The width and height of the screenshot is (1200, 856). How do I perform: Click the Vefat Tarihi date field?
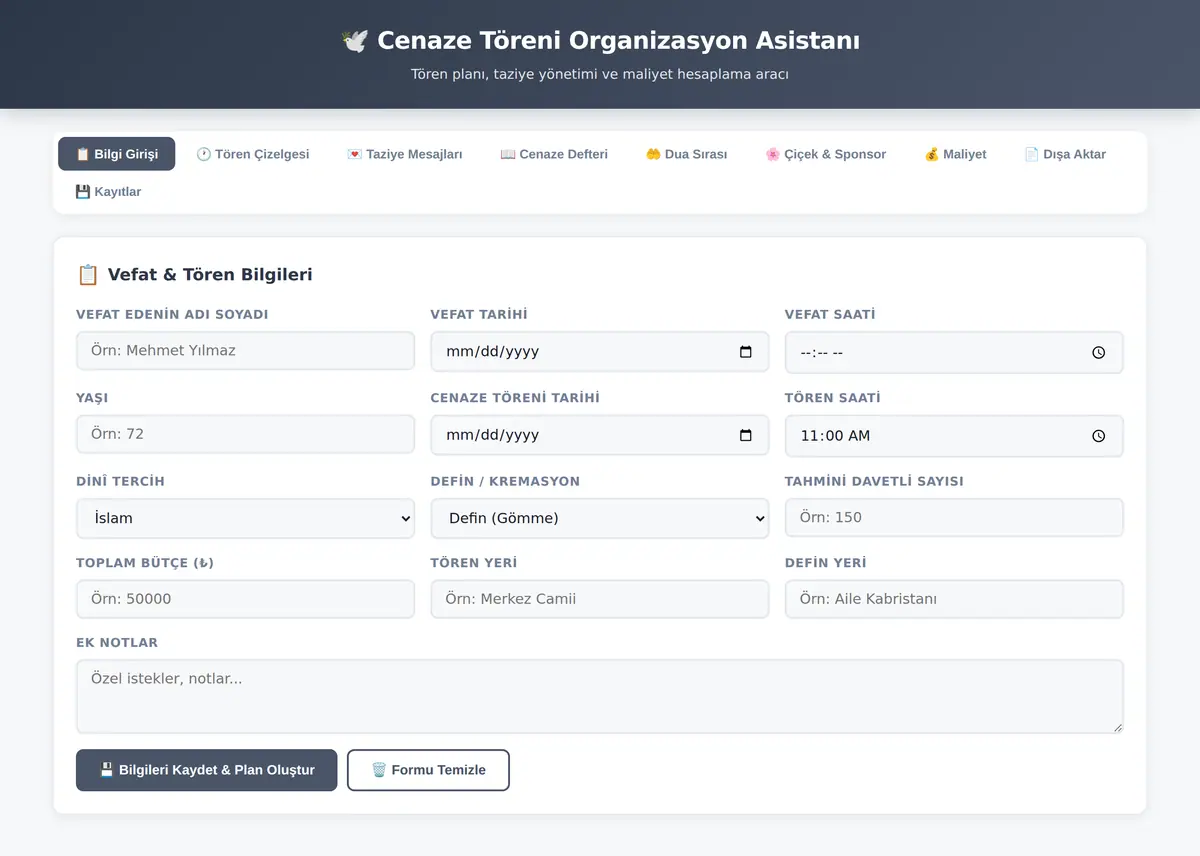pos(600,352)
